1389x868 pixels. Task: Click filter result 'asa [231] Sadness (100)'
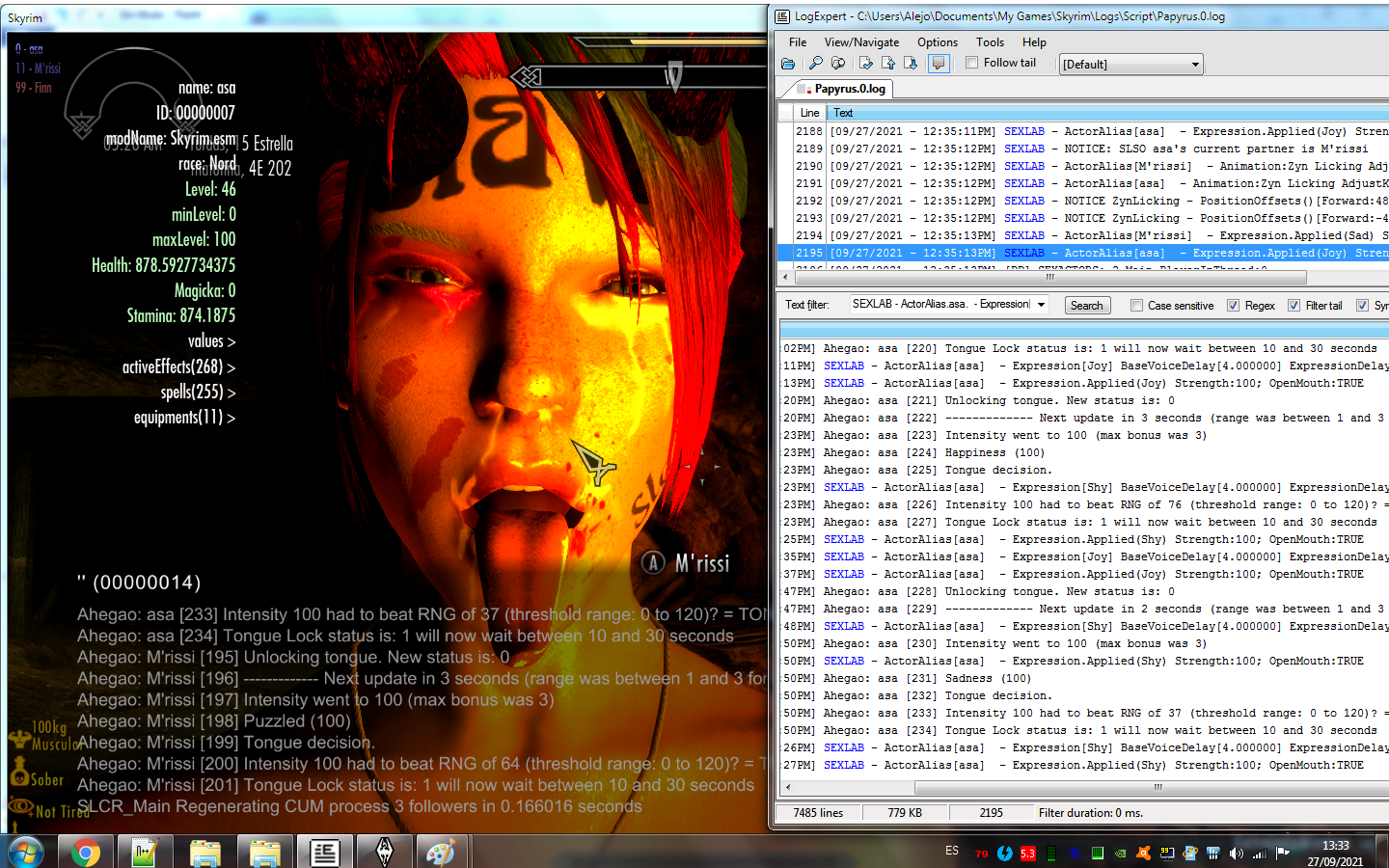pos(1084,678)
